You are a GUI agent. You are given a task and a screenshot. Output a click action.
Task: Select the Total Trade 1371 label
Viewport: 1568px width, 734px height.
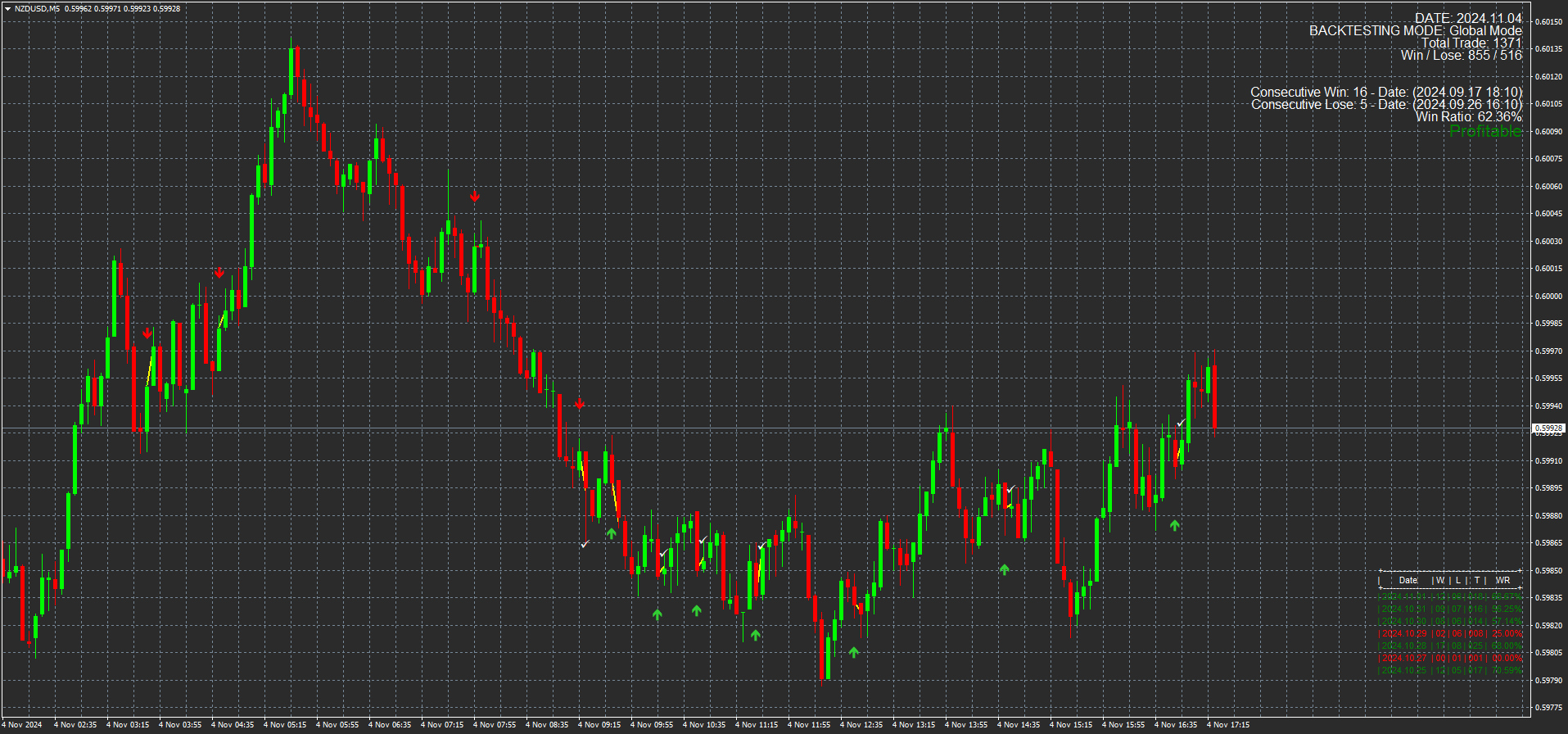[1471, 43]
